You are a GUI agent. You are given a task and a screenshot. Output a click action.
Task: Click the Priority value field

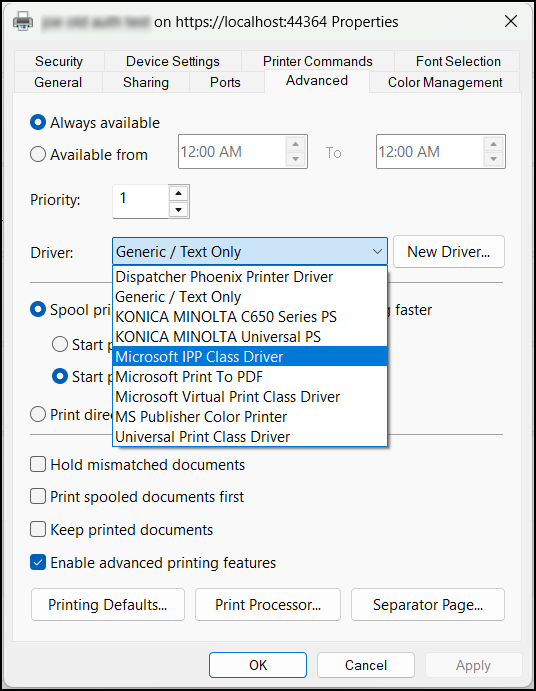click(x=141, y=201)
